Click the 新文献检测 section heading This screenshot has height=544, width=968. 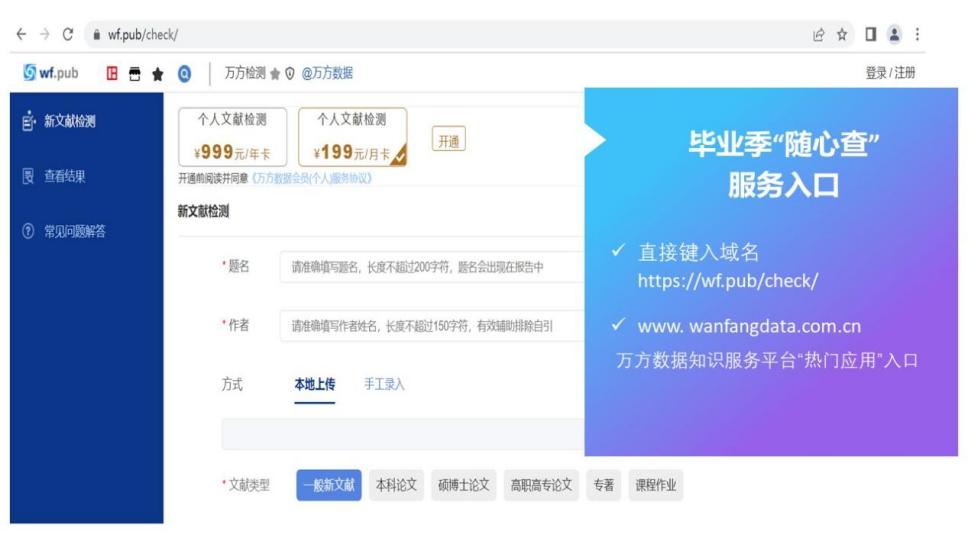tap(204, 212)
